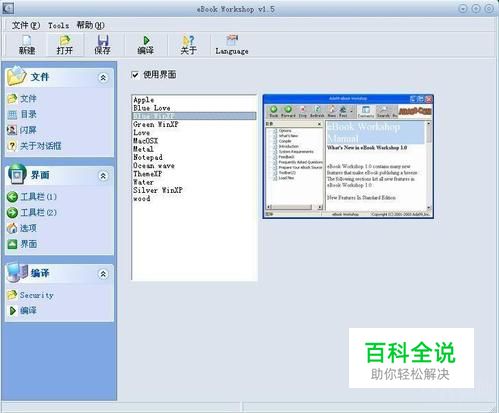Open the 文件 item in file panel

coord(22,99)
